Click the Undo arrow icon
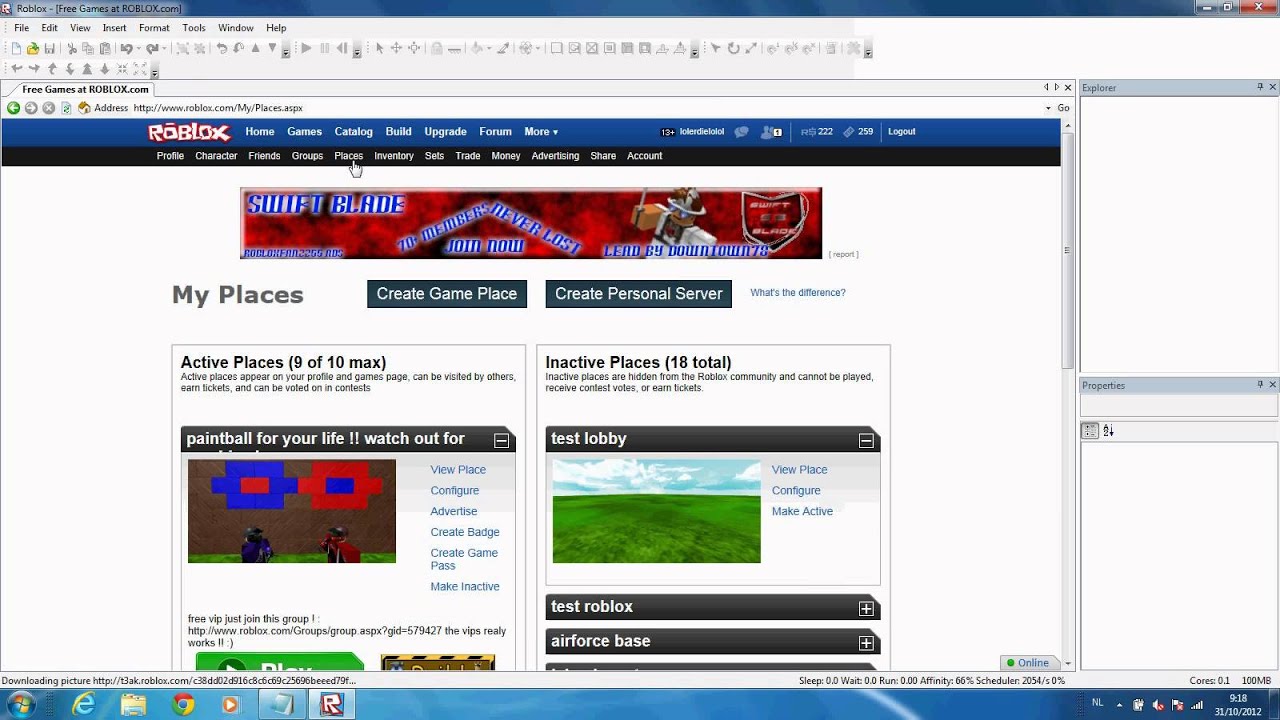The image size is (1280, 720). (126, 48)
